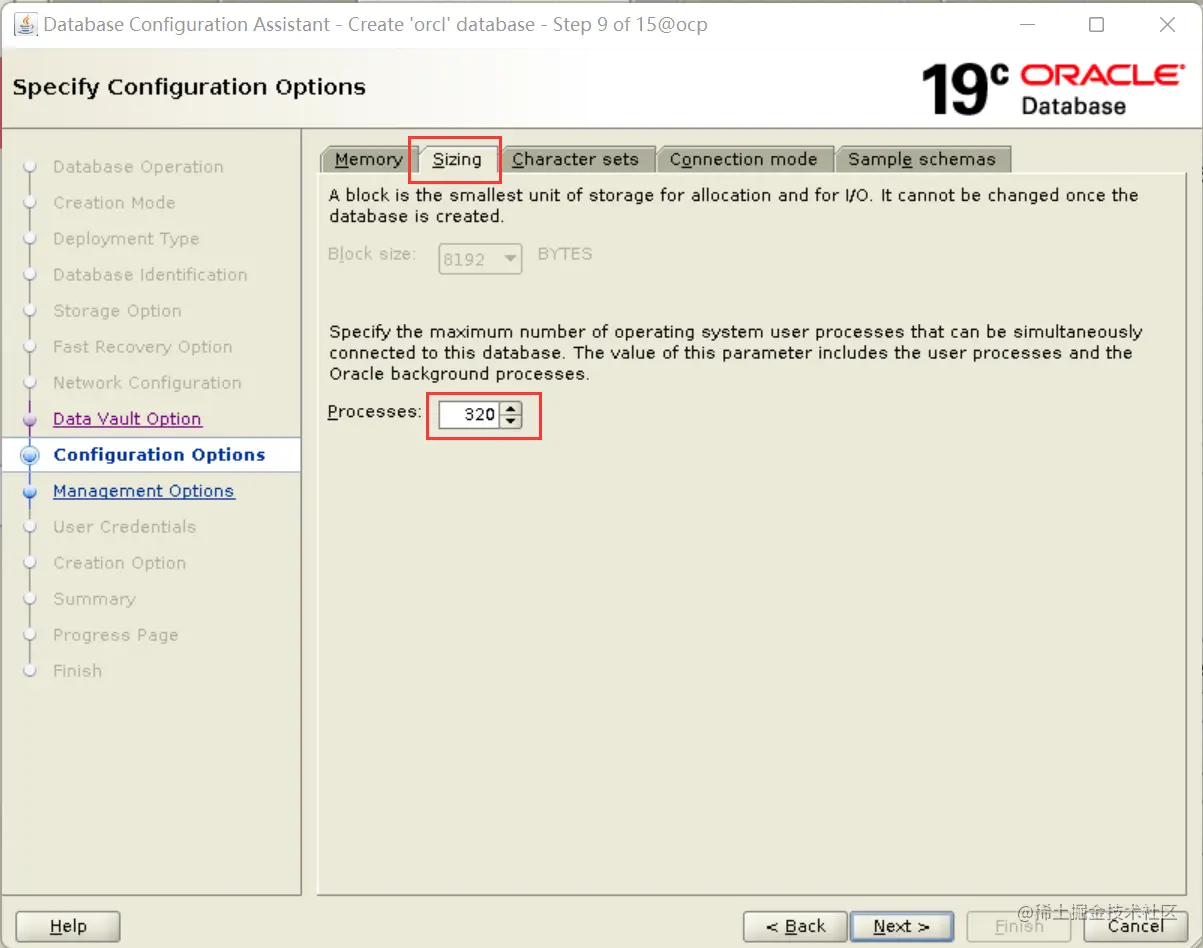Click the Fast Recovery Option step label

click(x=143, y=347)
